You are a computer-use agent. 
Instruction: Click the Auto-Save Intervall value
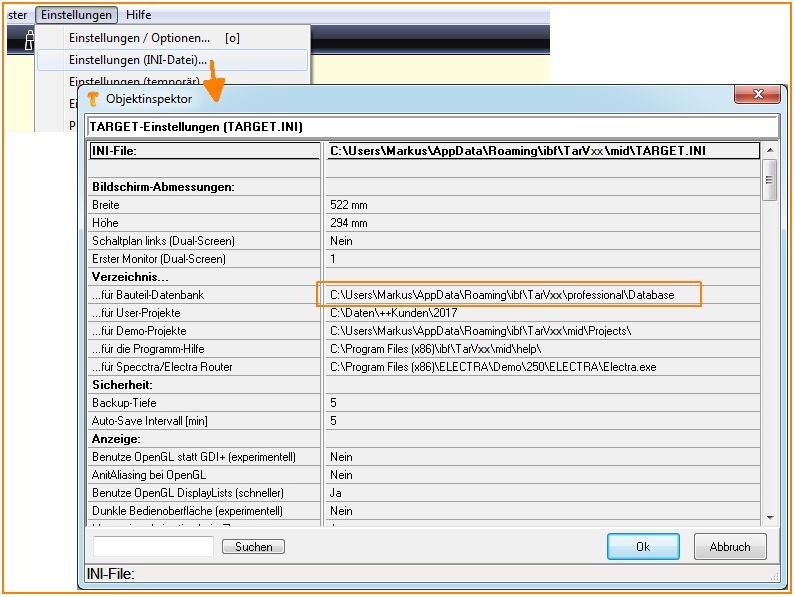point(540,421)
